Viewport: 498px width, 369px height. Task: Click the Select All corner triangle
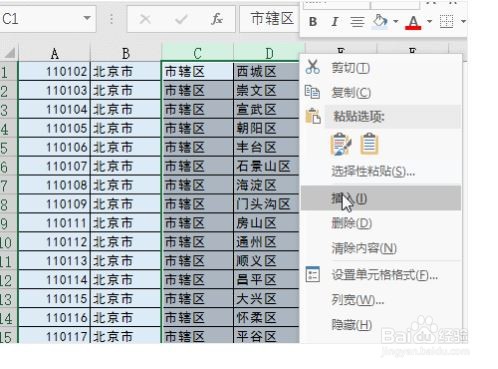[x=9, y=53]
